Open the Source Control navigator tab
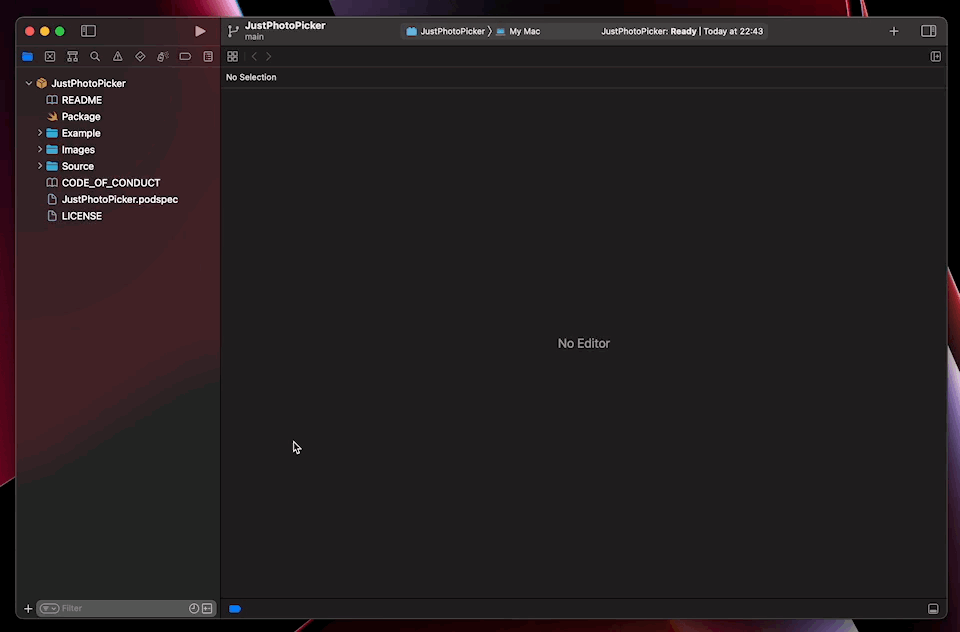The width and height of the screenshot is (960, 632). [50, 56]
